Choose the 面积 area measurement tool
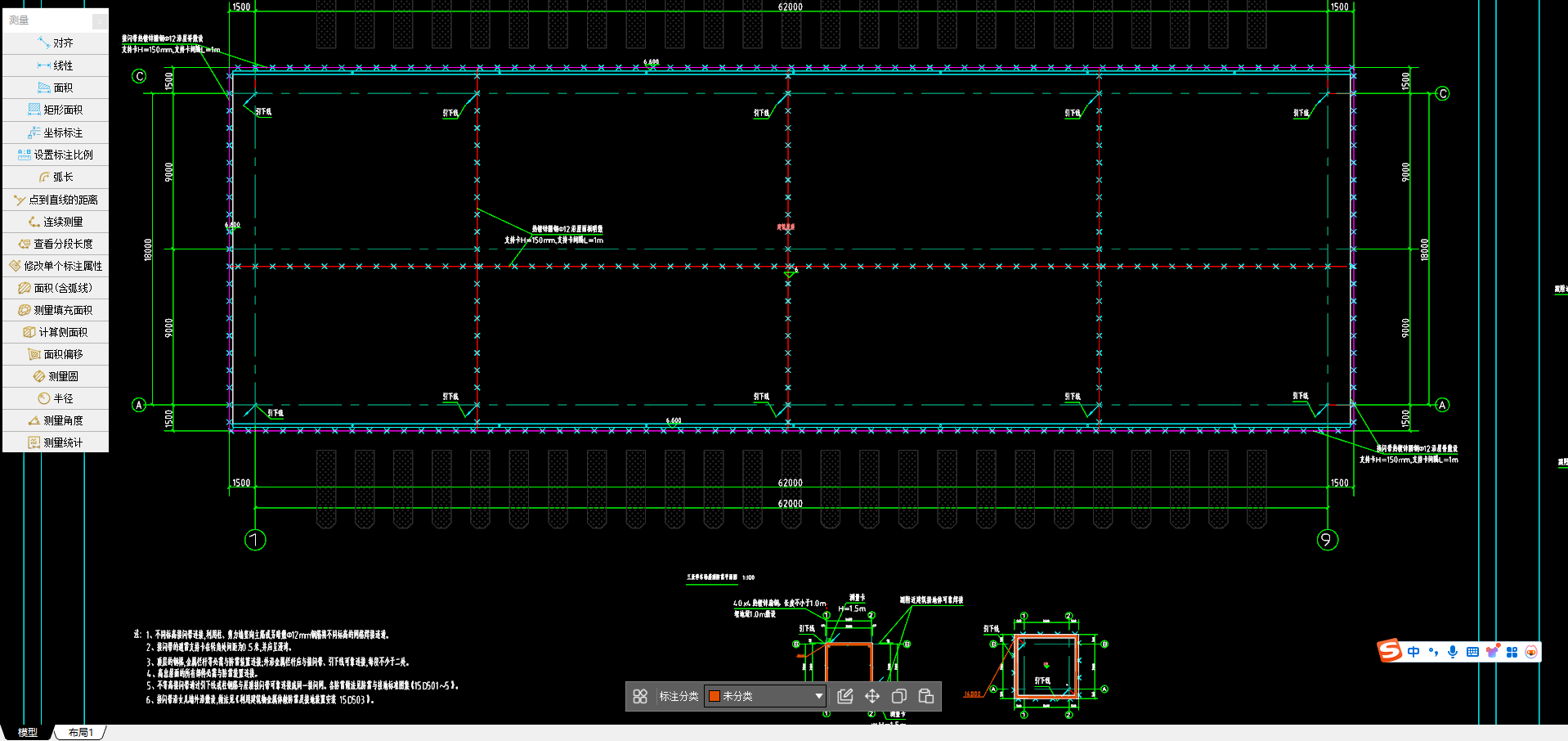Image resolution: width=1568 pixels, height=741 pixels. 56,88
